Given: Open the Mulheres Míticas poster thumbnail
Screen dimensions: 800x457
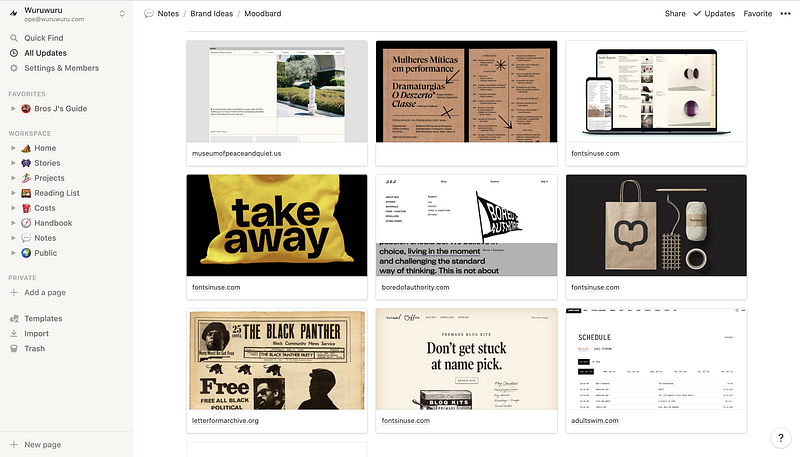Looking at the screenshot, I should point(466,92).
